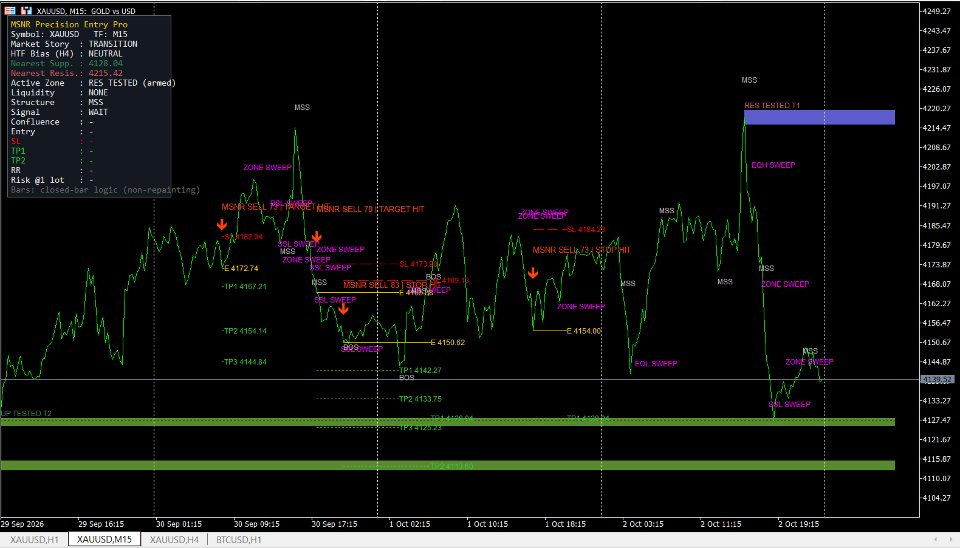Click the TP3 4144.84 label
The width and height of the screenshot is (960, 548).
[x=244, y=362]
